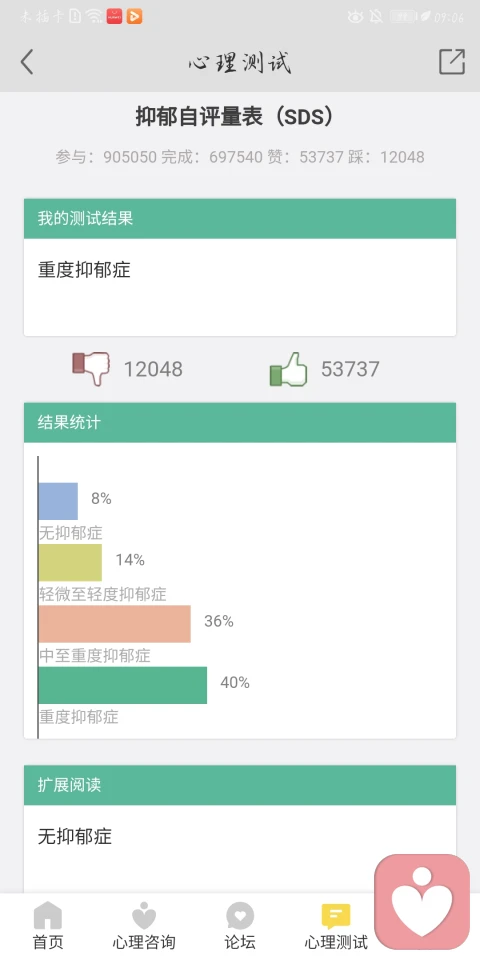Tap the orange 36% result bar

(114, 623)
